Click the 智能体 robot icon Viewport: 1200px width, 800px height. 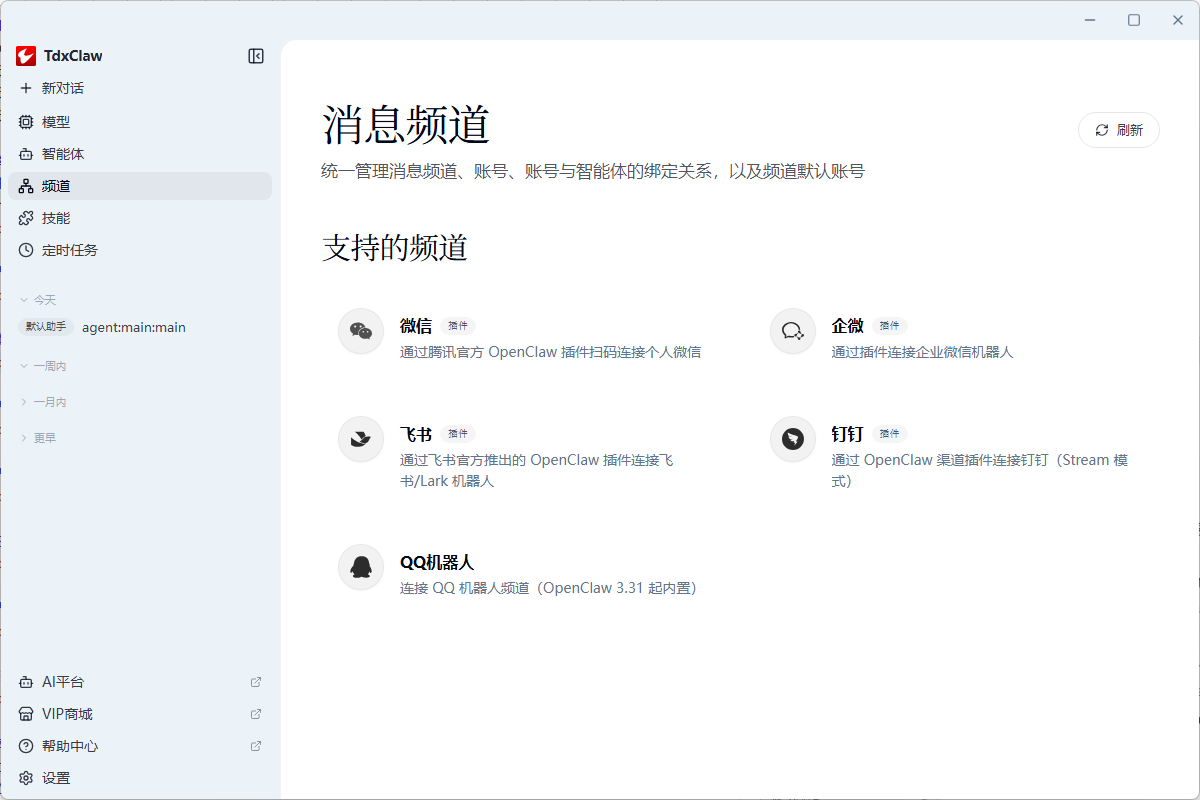(x=26, y=154)
